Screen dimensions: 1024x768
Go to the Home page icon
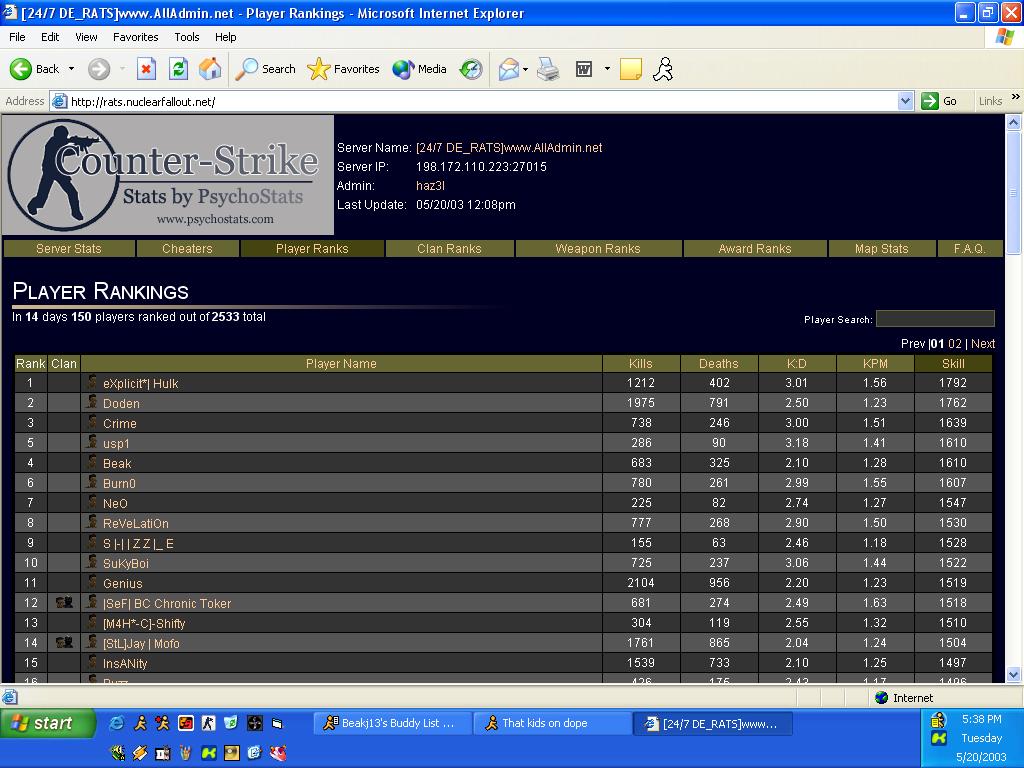click(210, 69)
